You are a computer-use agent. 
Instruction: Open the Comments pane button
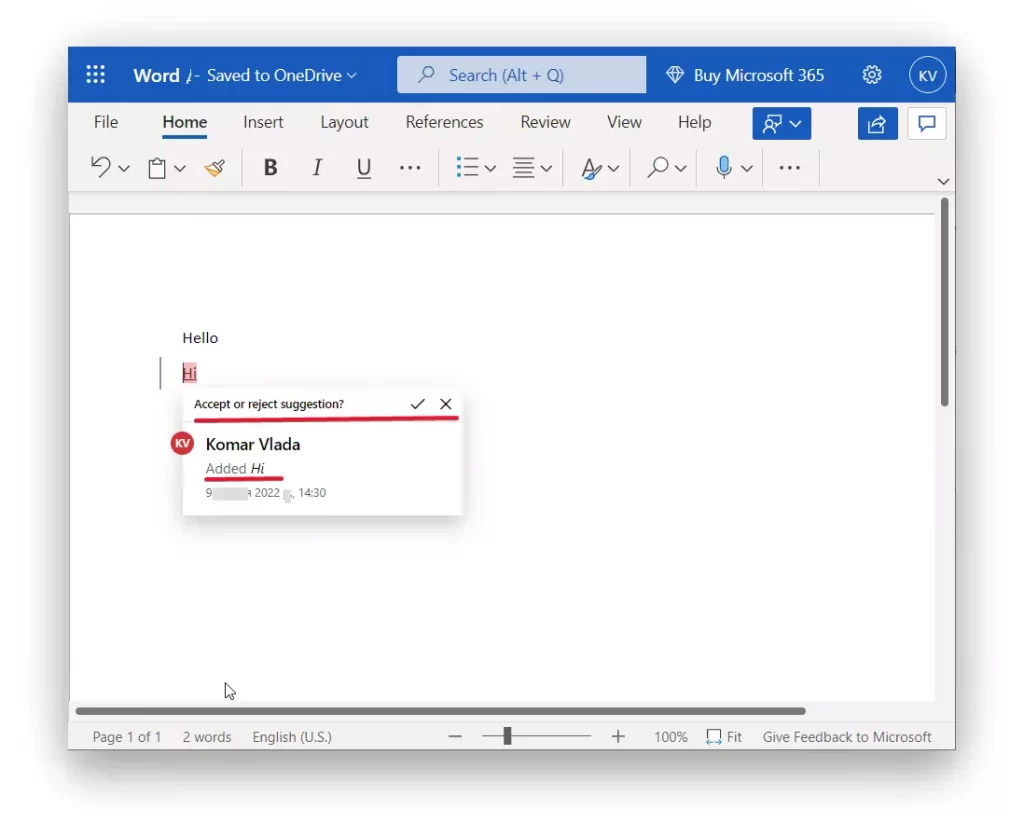click(927, 123)
